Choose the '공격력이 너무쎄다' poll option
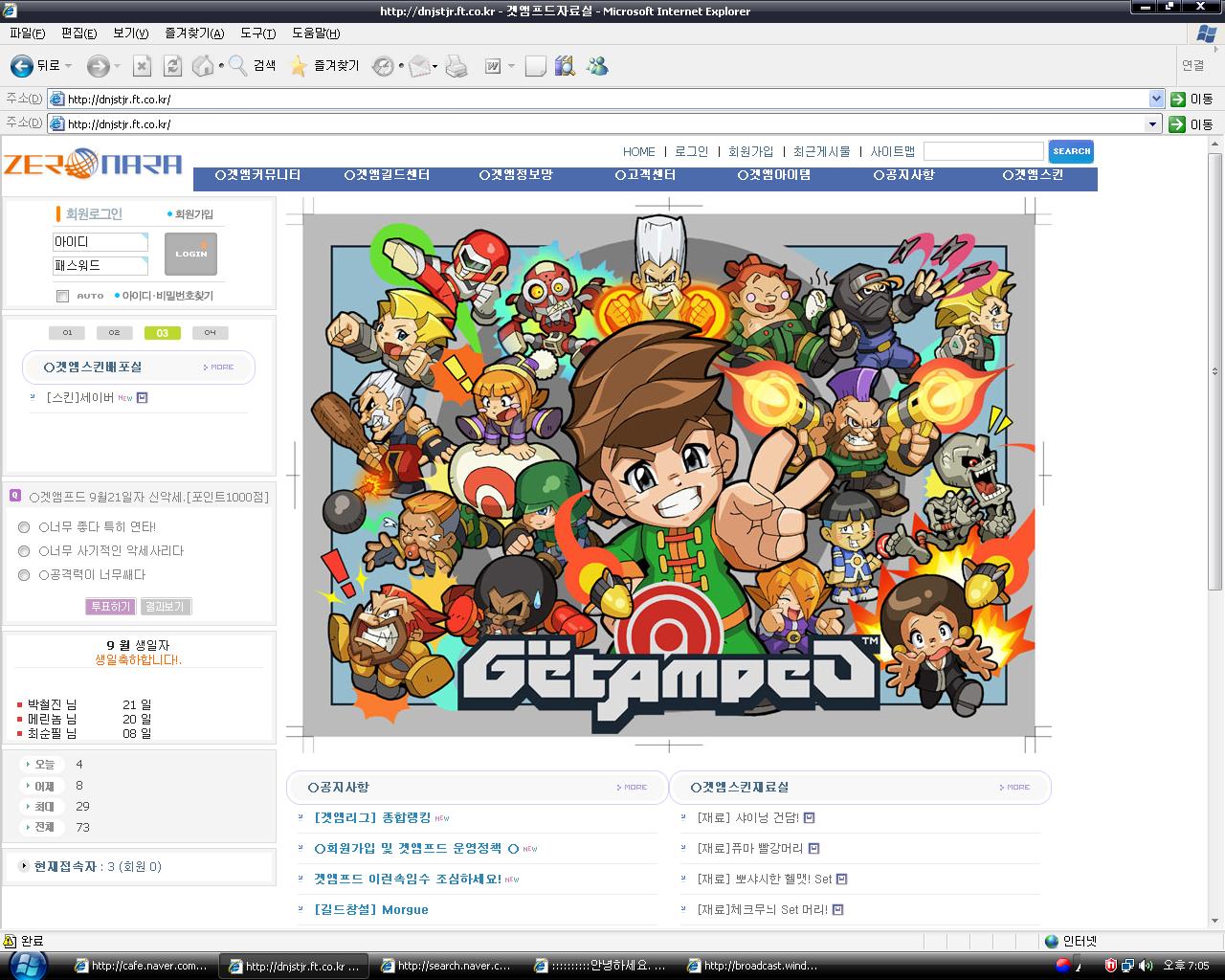Image resolution: width=1225 pixels, height=980 pixels. tap(24, 575)
